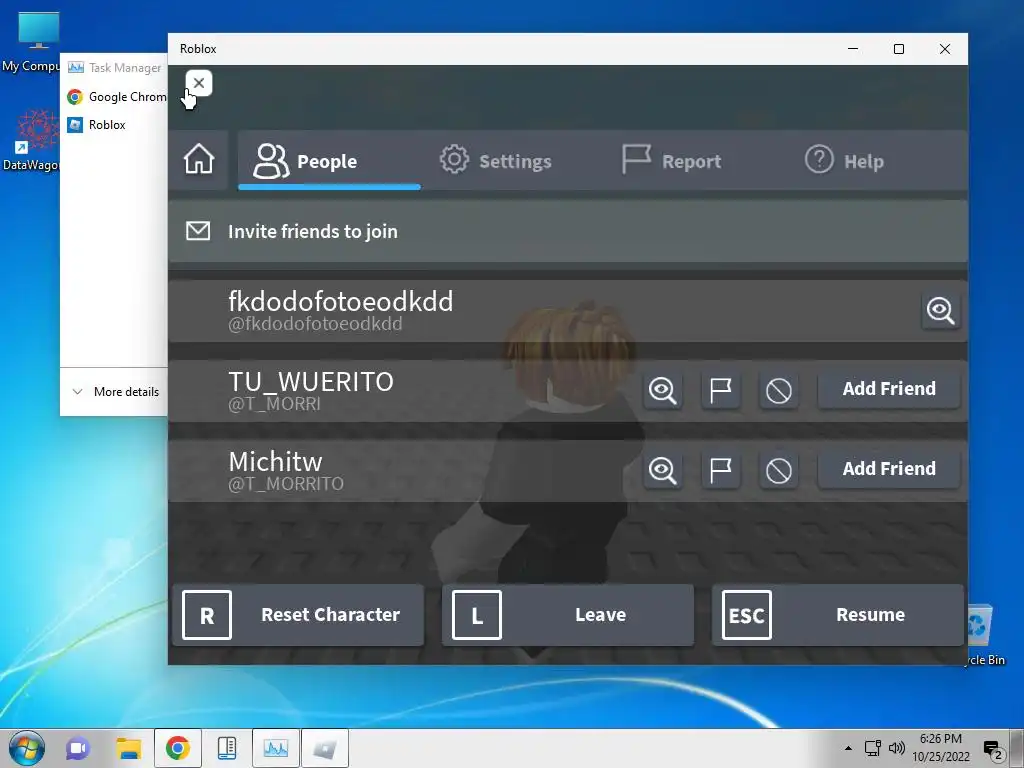Add TU_WUERITO as a friend
The height and width of the screenshot is (768, 1024).
point(889,389)
